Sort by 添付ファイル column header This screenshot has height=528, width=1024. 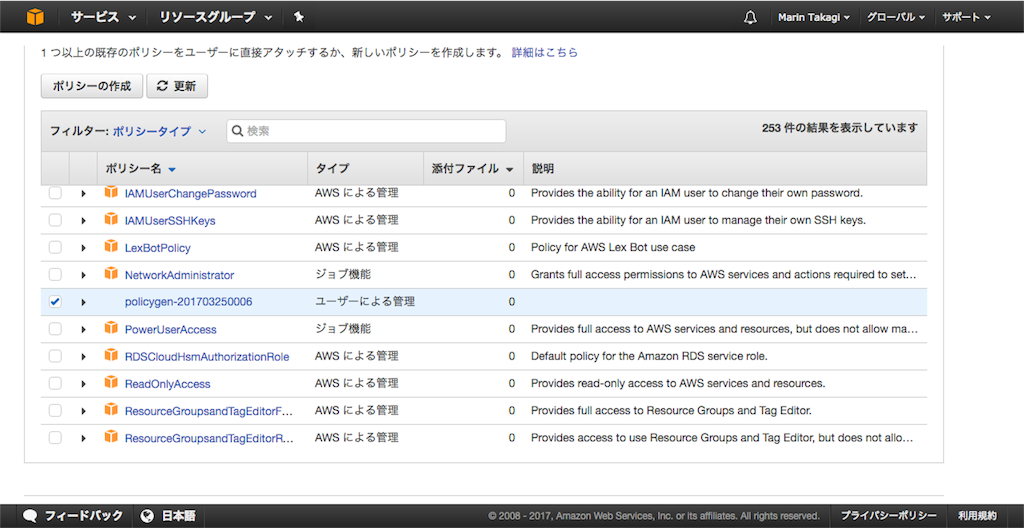click(473, 169)
